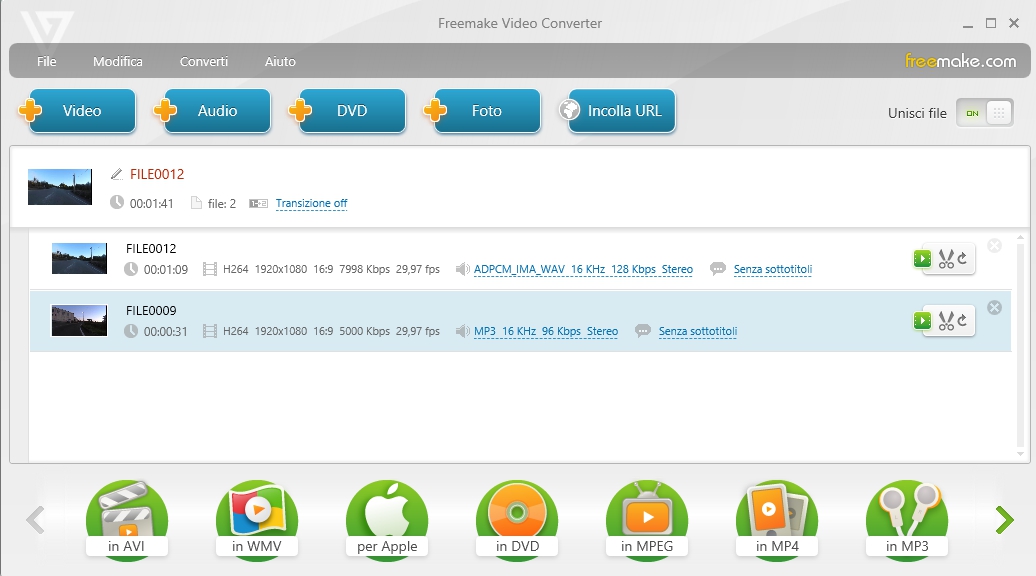Open the Converti menu
The height and width of the screenshot is (576, 1036).
click(x=204, y=62)
